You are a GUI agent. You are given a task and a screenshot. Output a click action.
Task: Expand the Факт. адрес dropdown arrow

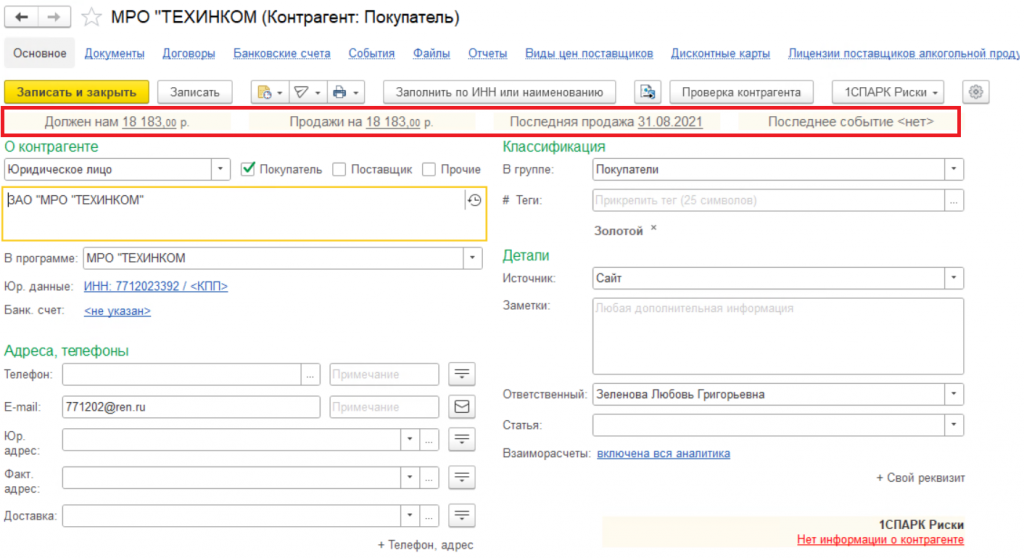click(410, 478)
